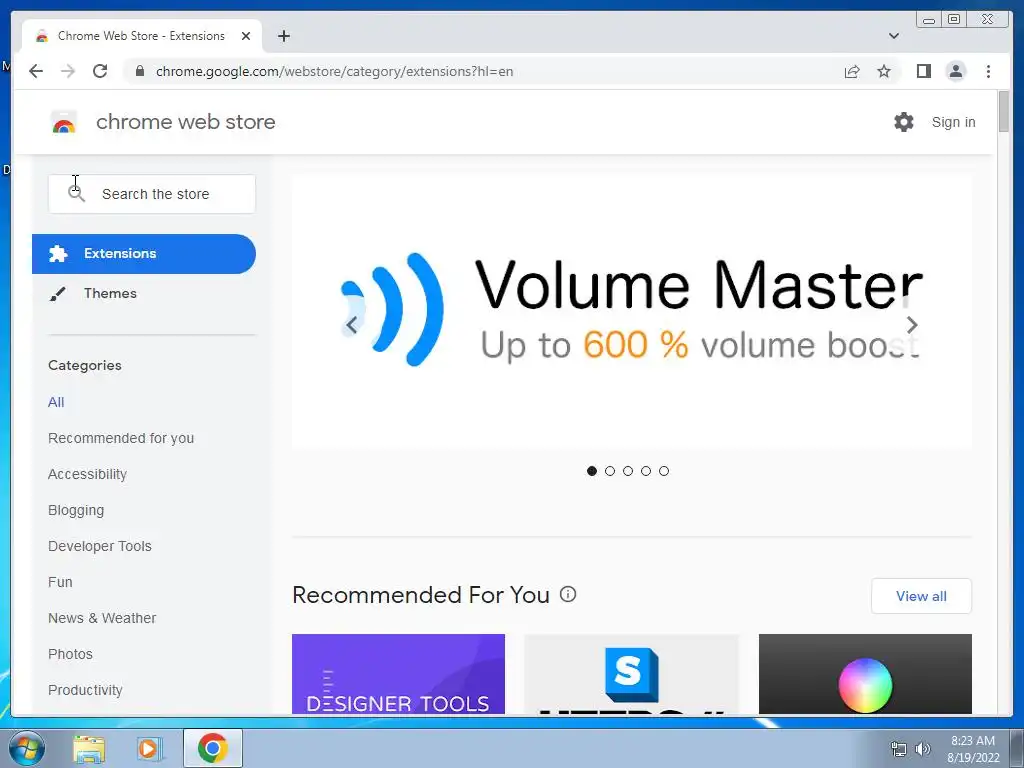Open the Developer Tools category
This screenshot has width=1024, height=768.
coord(100,546)
